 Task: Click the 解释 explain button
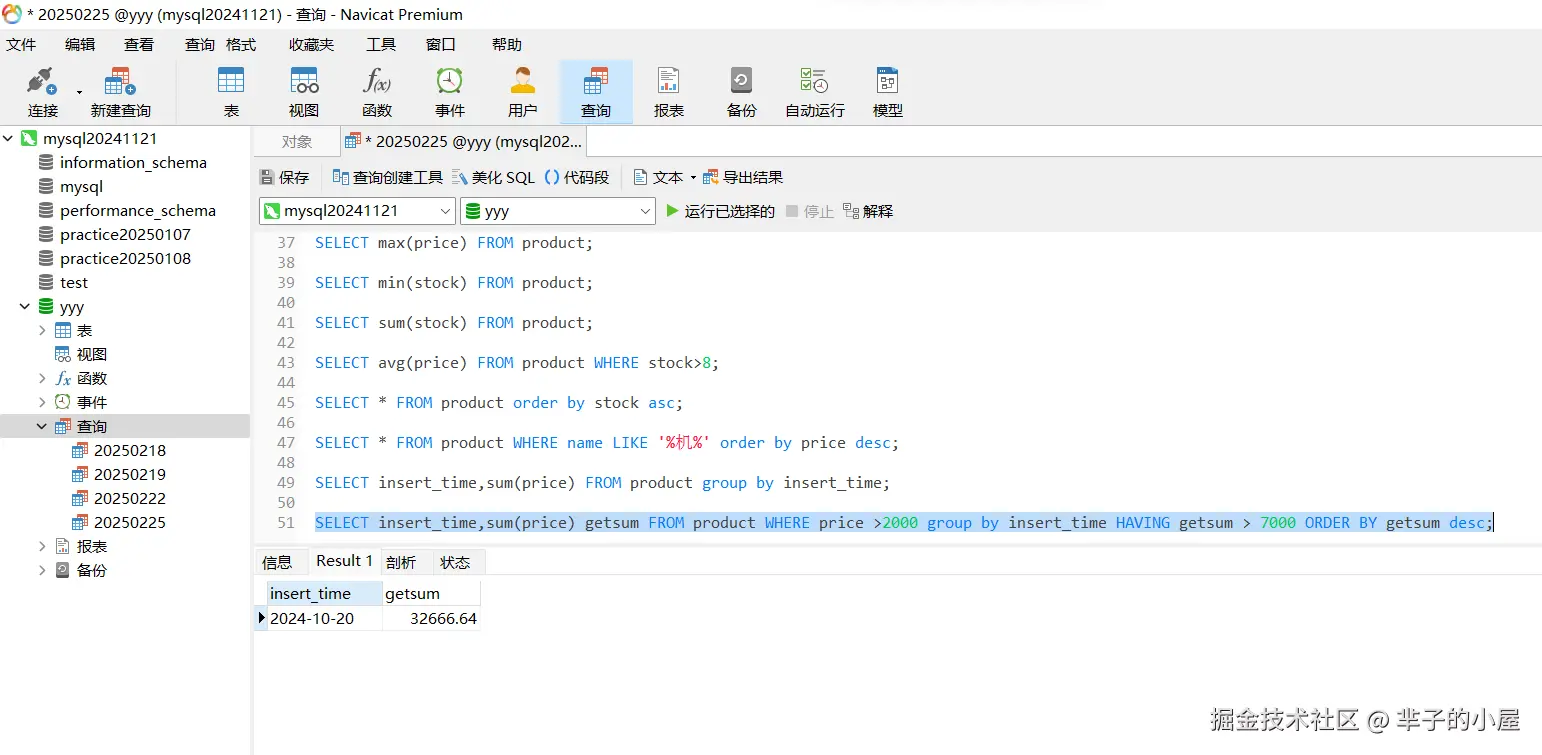point(868,211)
